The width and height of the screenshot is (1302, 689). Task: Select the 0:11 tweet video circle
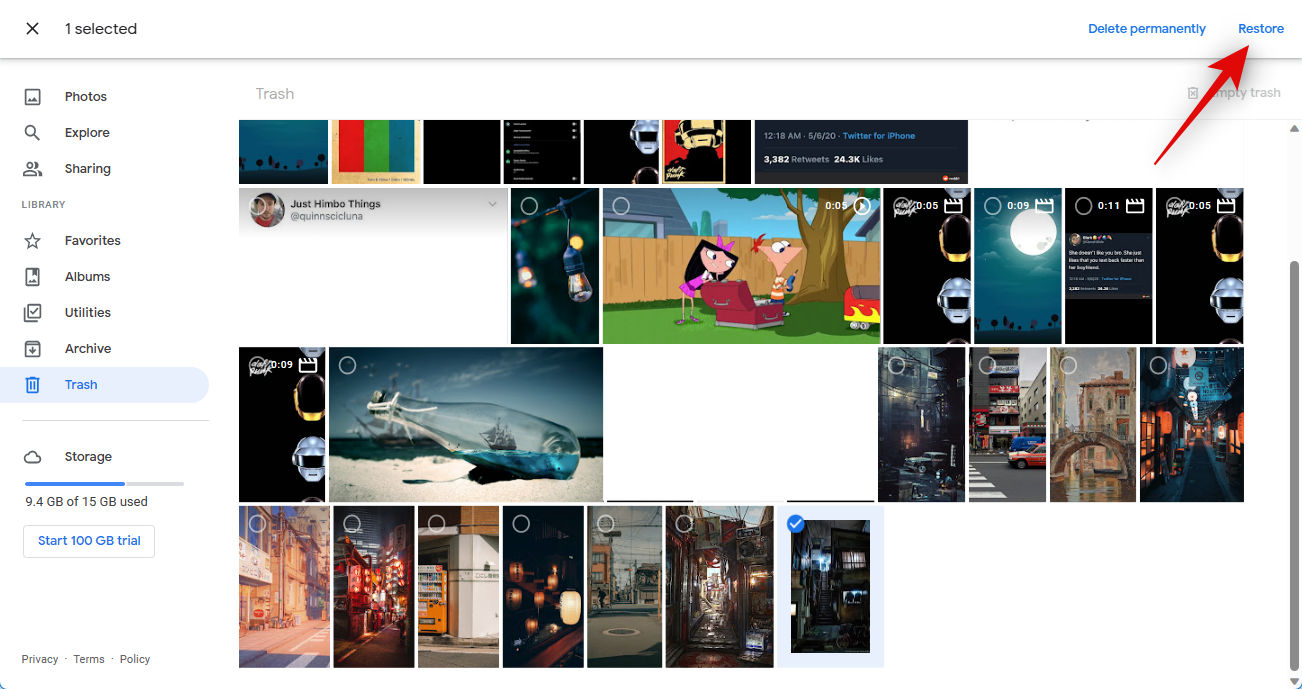1083,206
